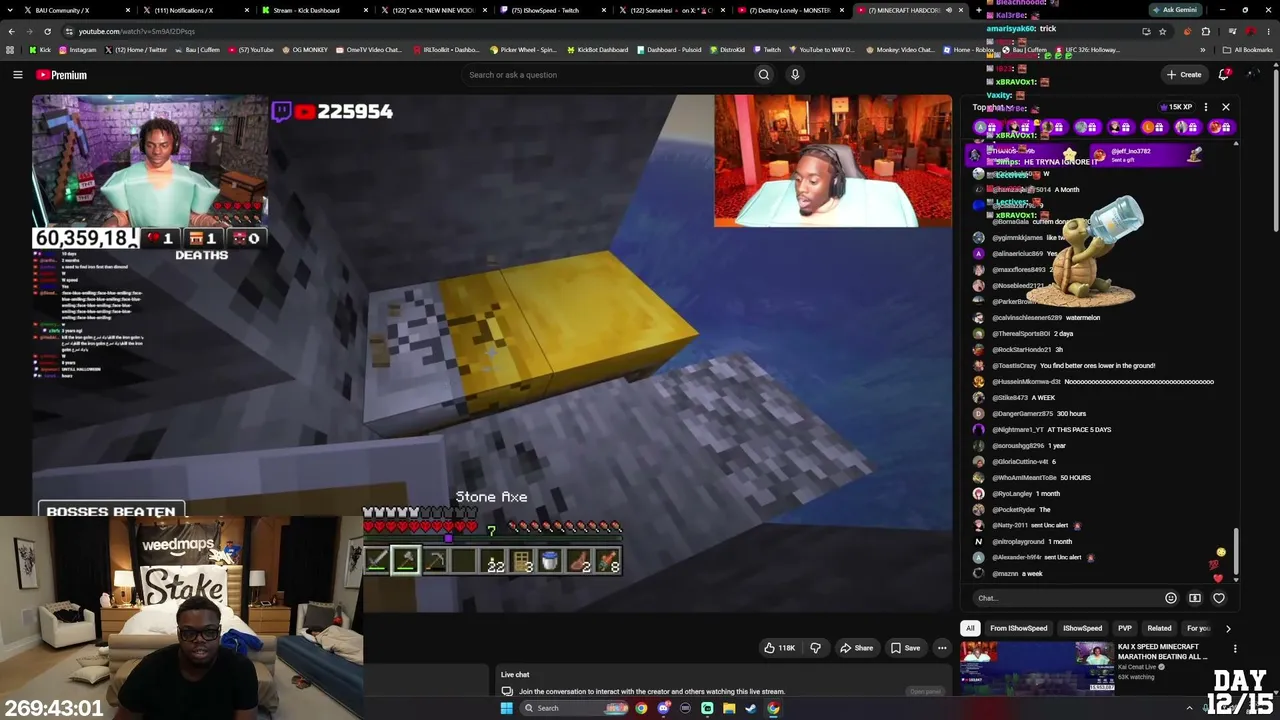Show next video filter chips

1228,628
